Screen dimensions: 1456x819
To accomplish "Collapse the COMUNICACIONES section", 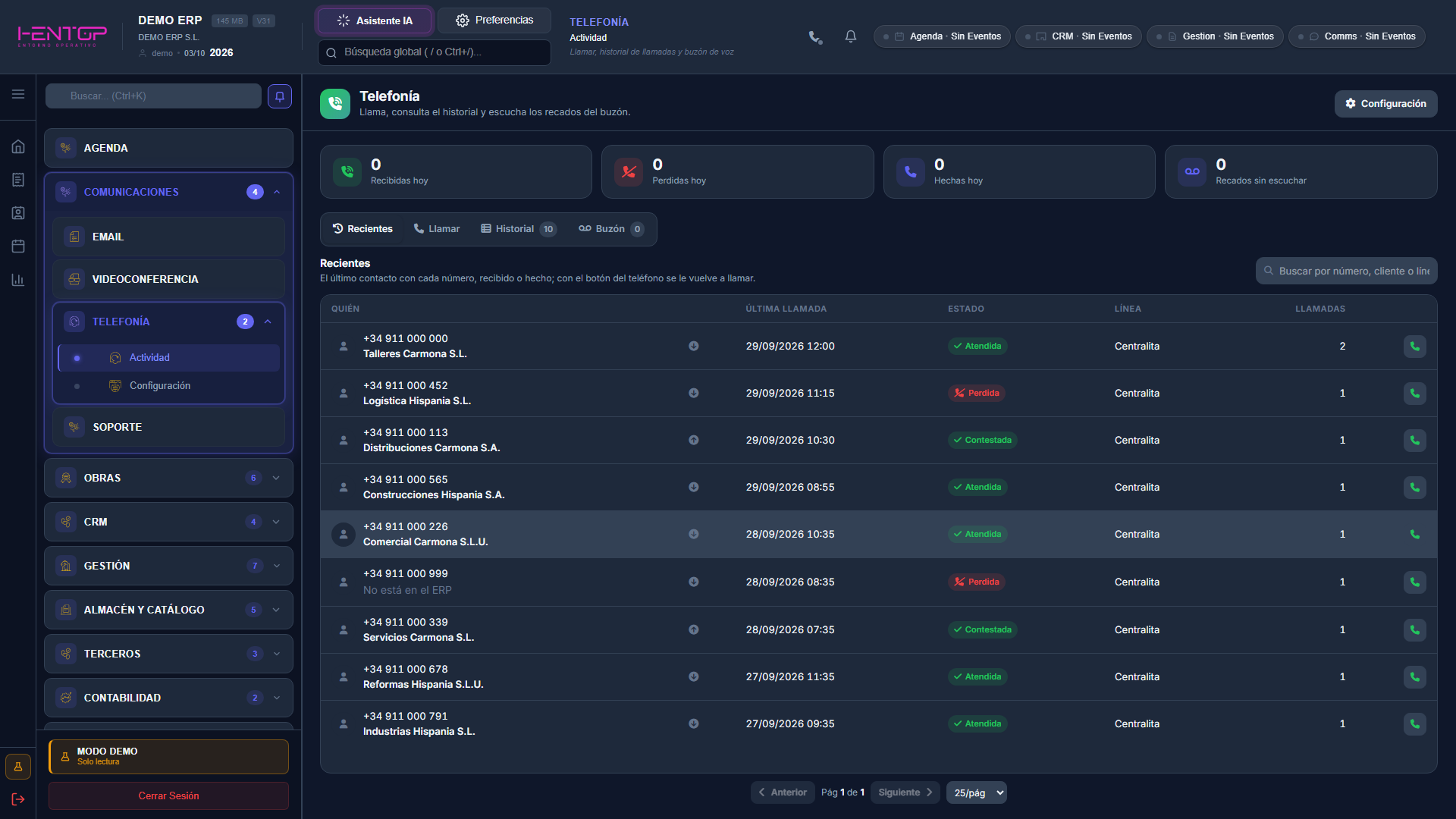I will pyautogui.click(x=277, y=193).
